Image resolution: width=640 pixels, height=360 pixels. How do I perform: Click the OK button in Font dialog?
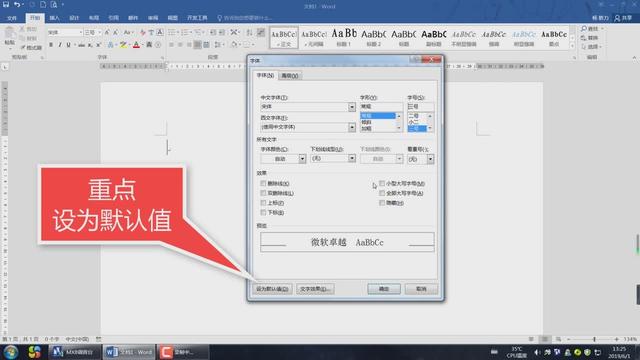[384, 289]
